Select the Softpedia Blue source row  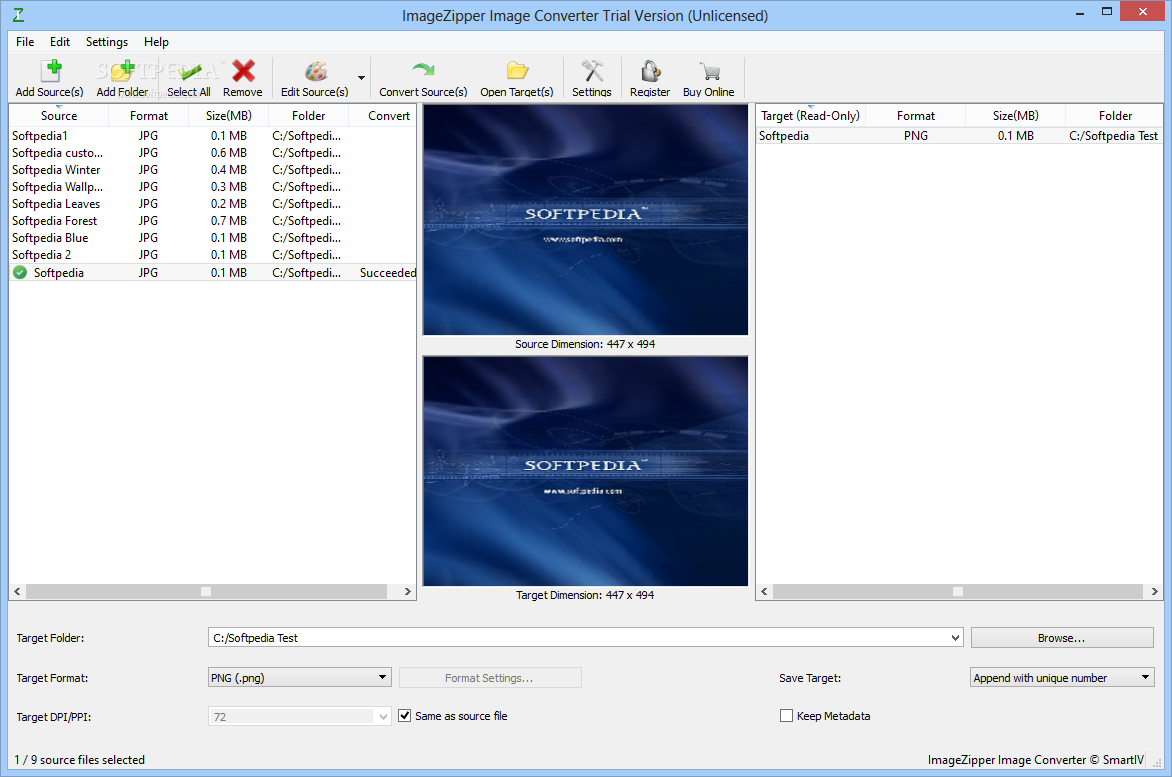coord(212,238)
